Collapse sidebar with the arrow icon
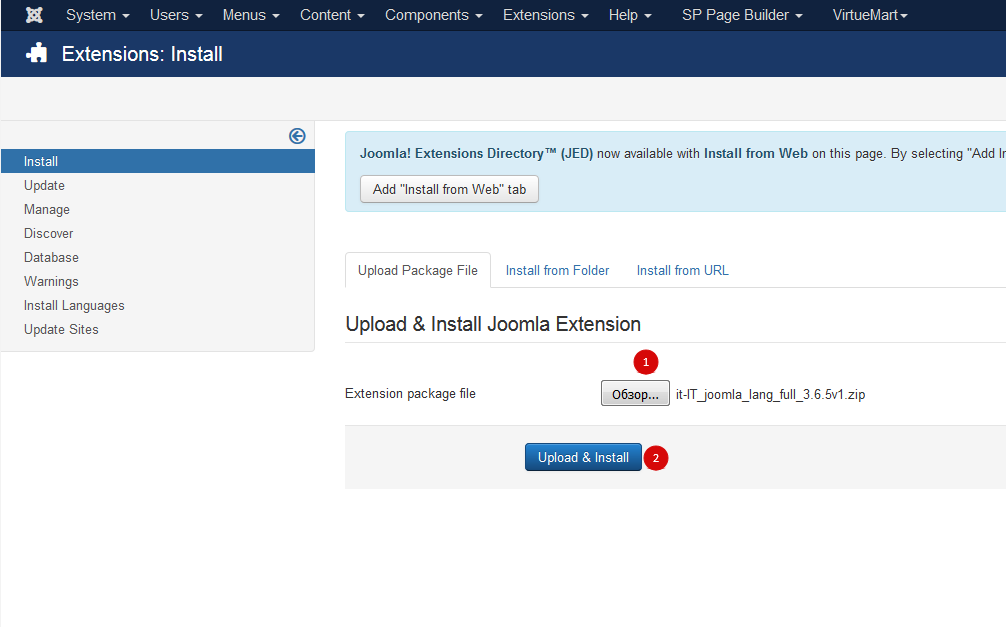1006x627 pixels. click(297, 136)
